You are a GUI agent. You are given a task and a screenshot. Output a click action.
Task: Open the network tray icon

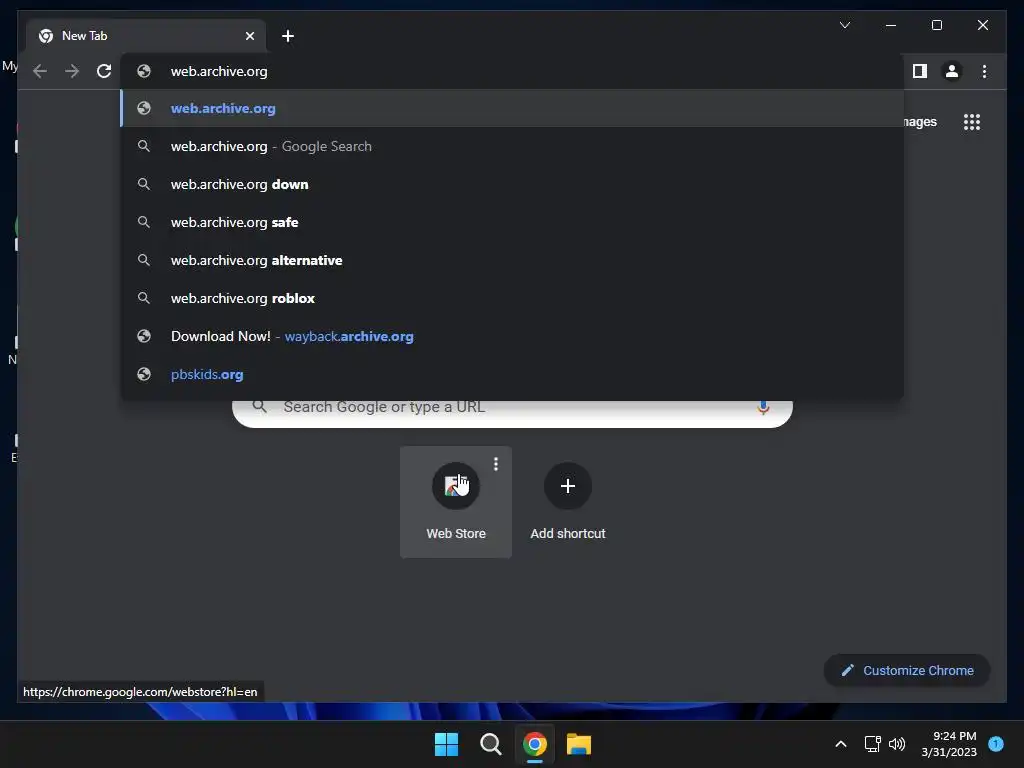[872, 744]
